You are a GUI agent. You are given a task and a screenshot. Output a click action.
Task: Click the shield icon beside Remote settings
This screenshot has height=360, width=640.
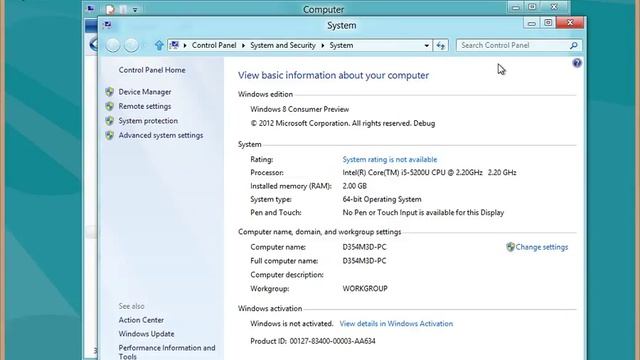click(x=109, y=106)
